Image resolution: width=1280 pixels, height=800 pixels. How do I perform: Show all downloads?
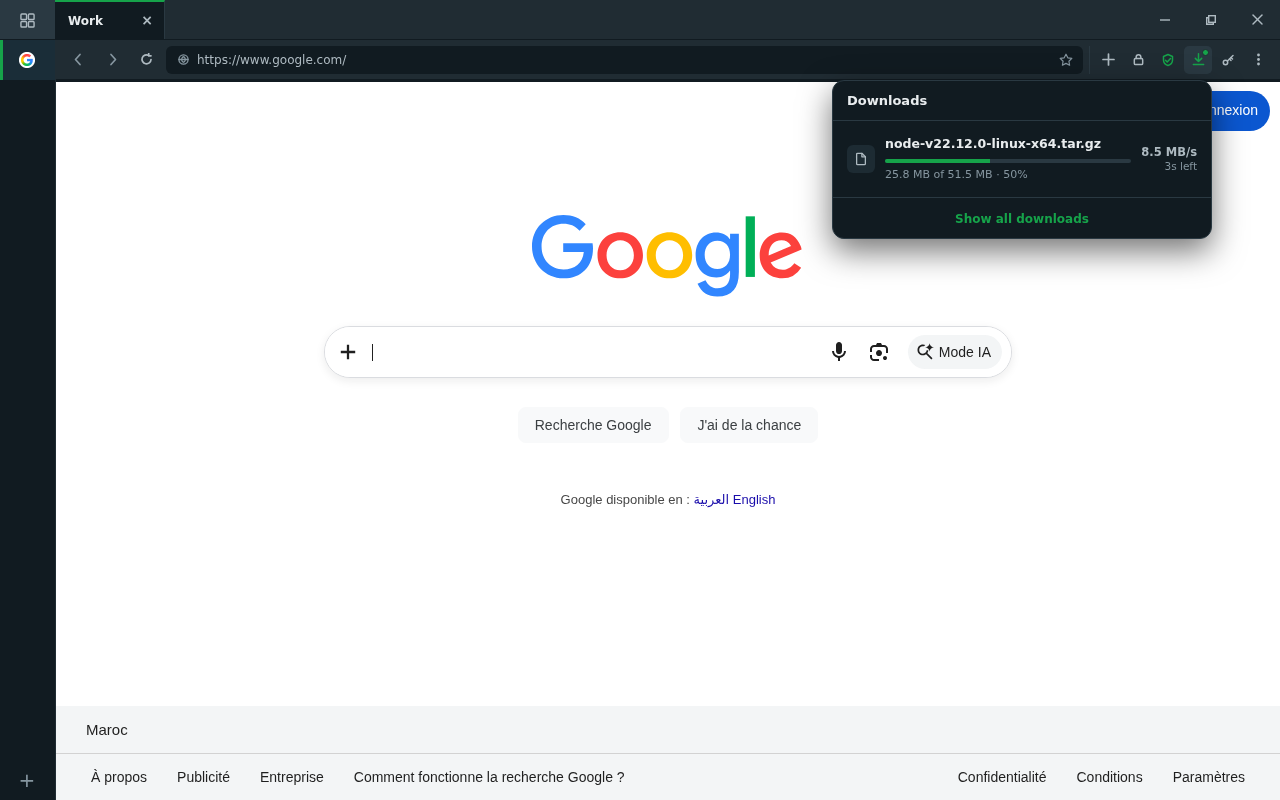[x=1022, y=219]
